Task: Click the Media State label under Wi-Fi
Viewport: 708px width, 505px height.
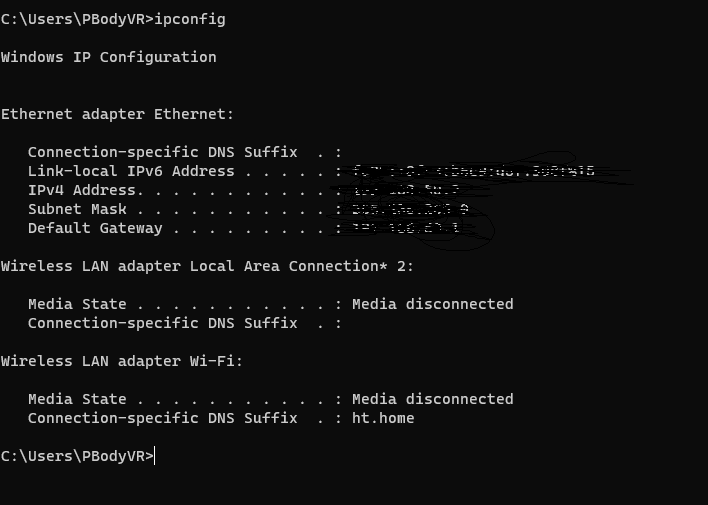Action: click(x=77, y=399)
